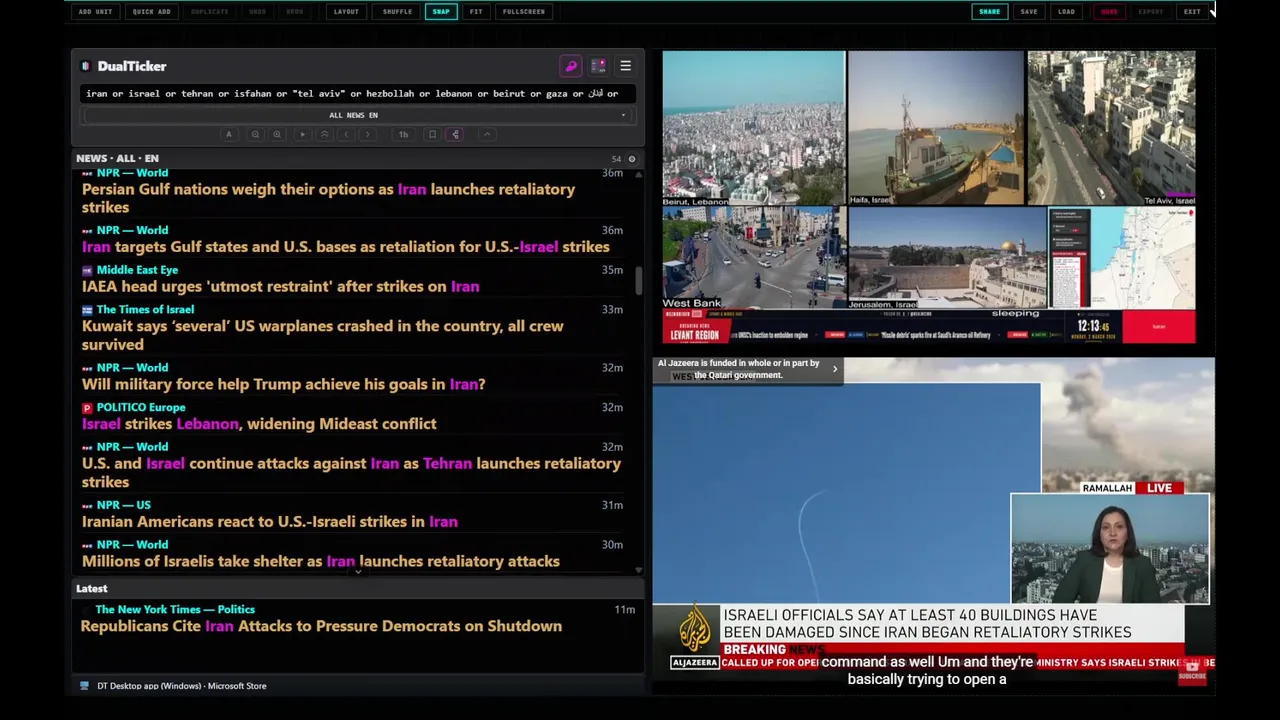Click the keyword search input field
Viewport: 1280px width, 720px height.
coord(357,93)
